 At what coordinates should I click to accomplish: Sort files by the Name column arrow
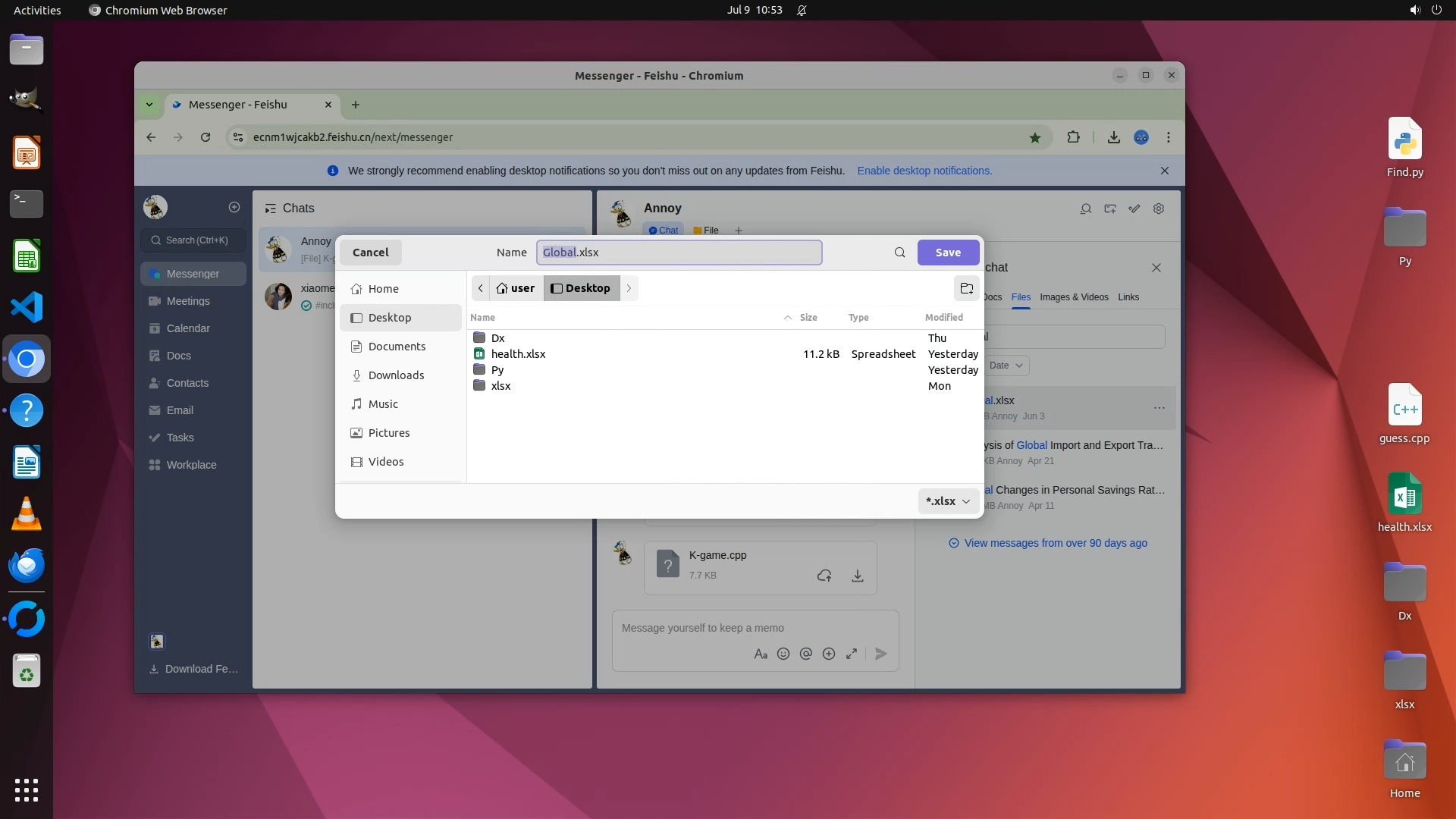tap(787, 318)
